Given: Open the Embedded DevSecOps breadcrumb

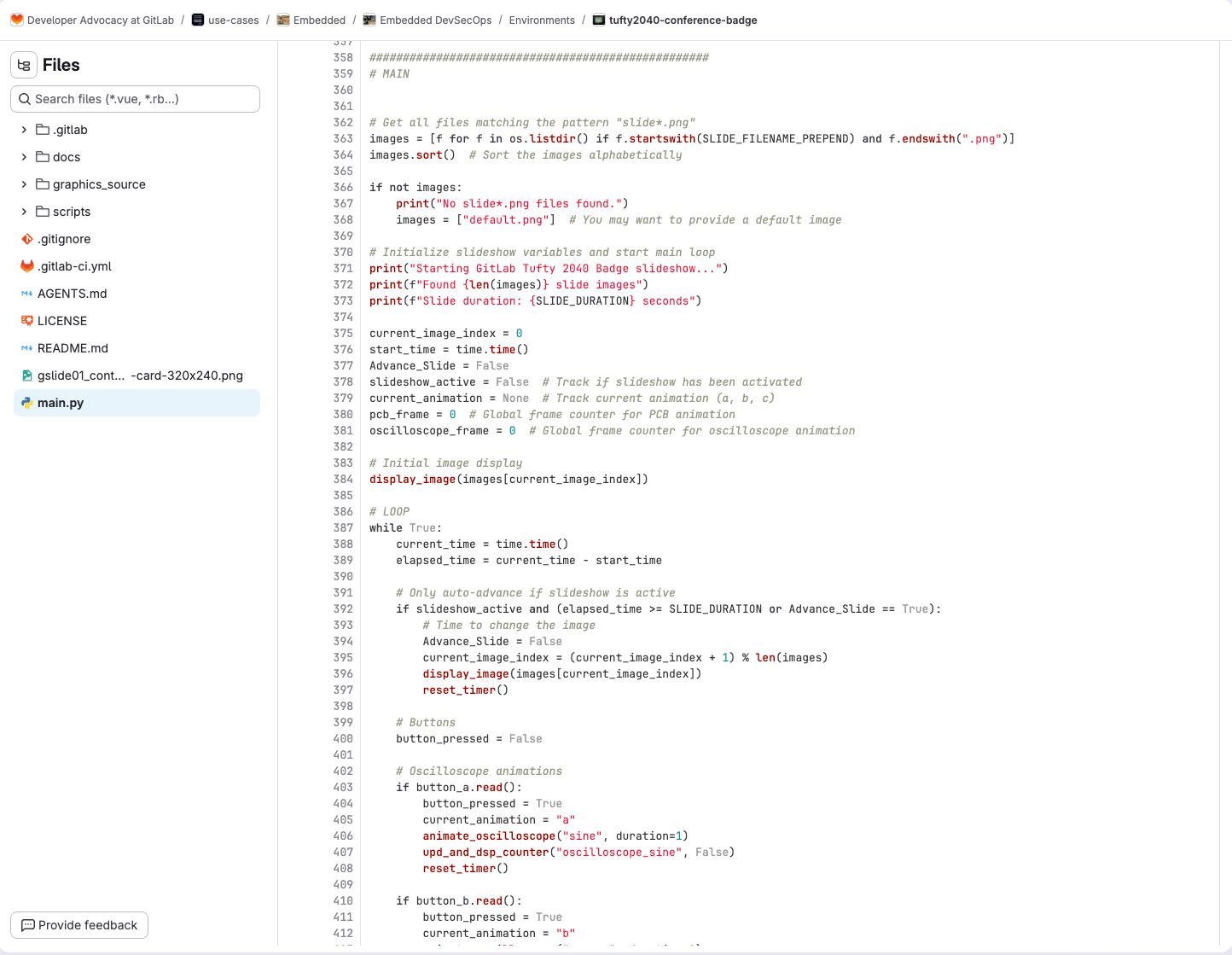Looking at the screenshot, I should [435, 20].
